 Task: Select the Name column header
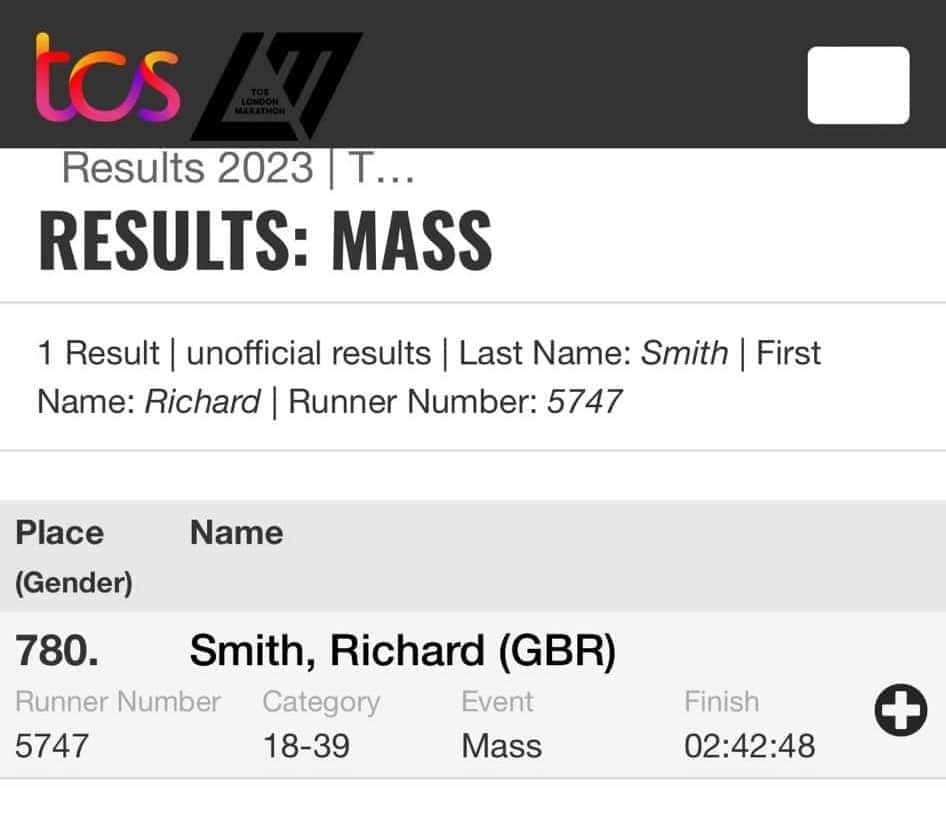(236, 533)
